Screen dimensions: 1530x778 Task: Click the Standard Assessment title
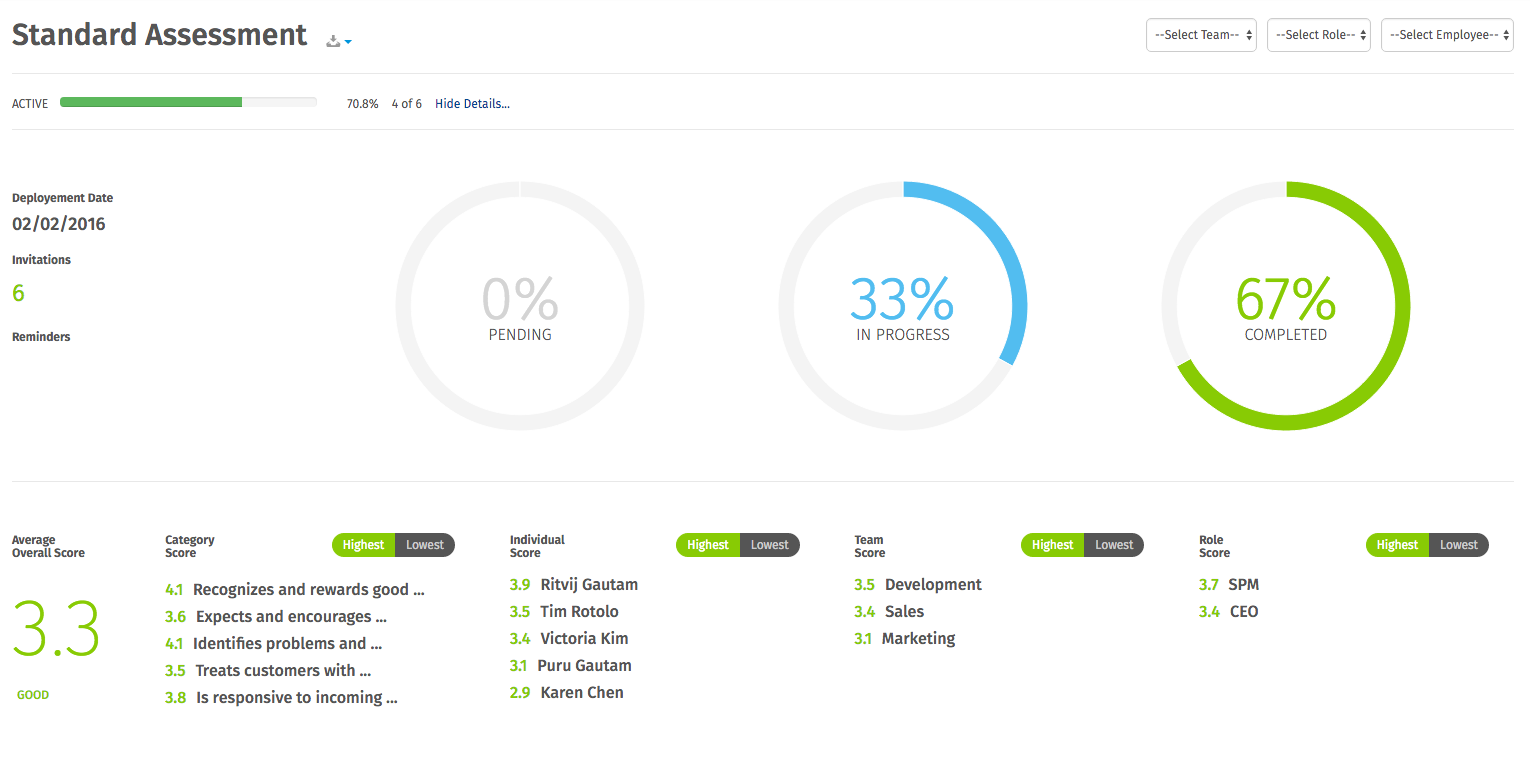tap(159, 35)
